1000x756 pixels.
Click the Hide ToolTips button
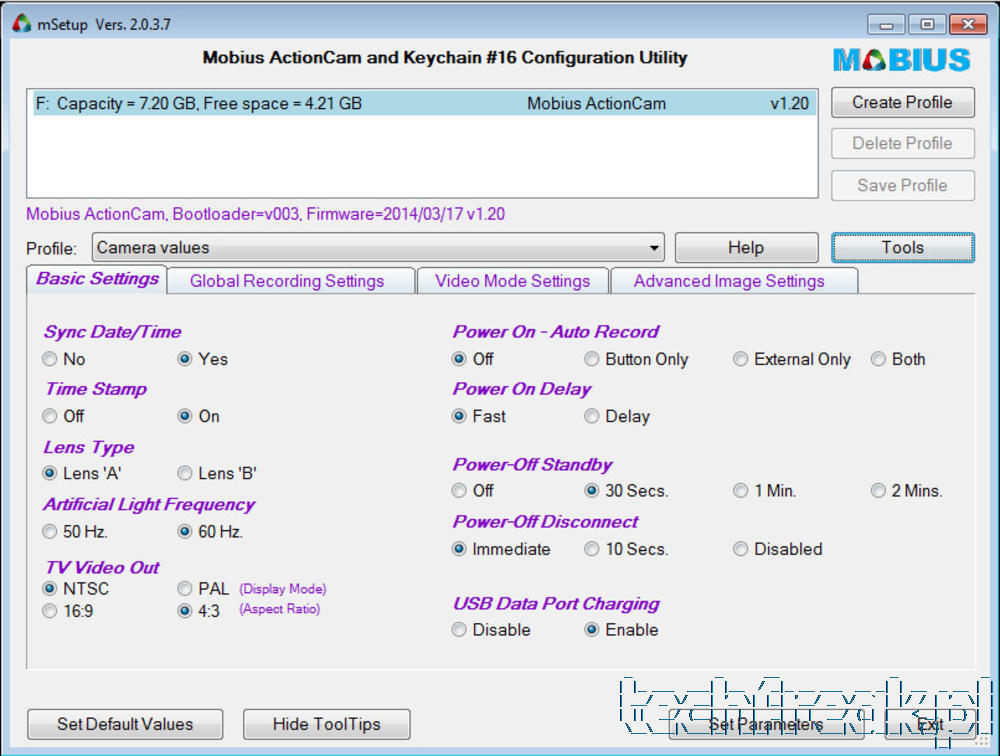coord(327,724)
